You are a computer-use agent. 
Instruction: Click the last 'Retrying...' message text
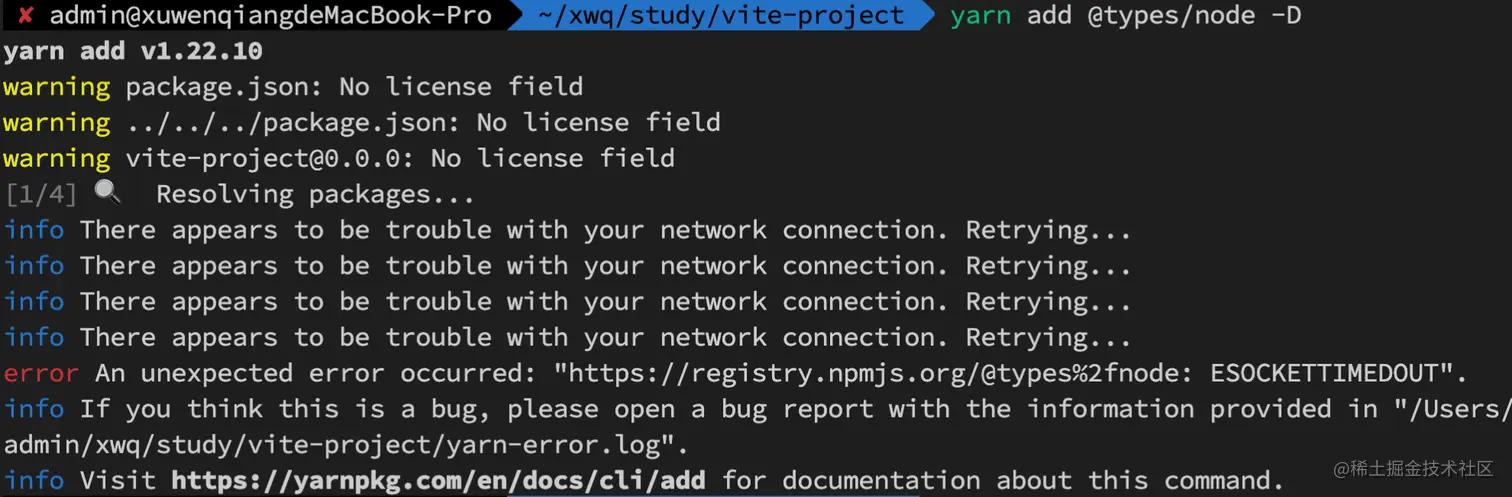(1047, 338)
